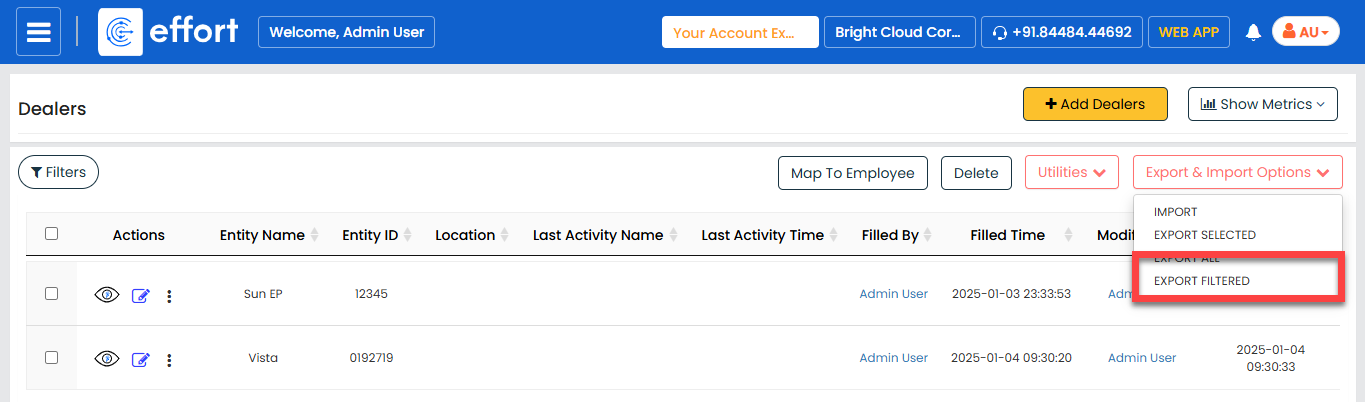Screen dimensions: 1365x402
Task: Open the Utilities dropdown
Action: (x=1071, y=172)
